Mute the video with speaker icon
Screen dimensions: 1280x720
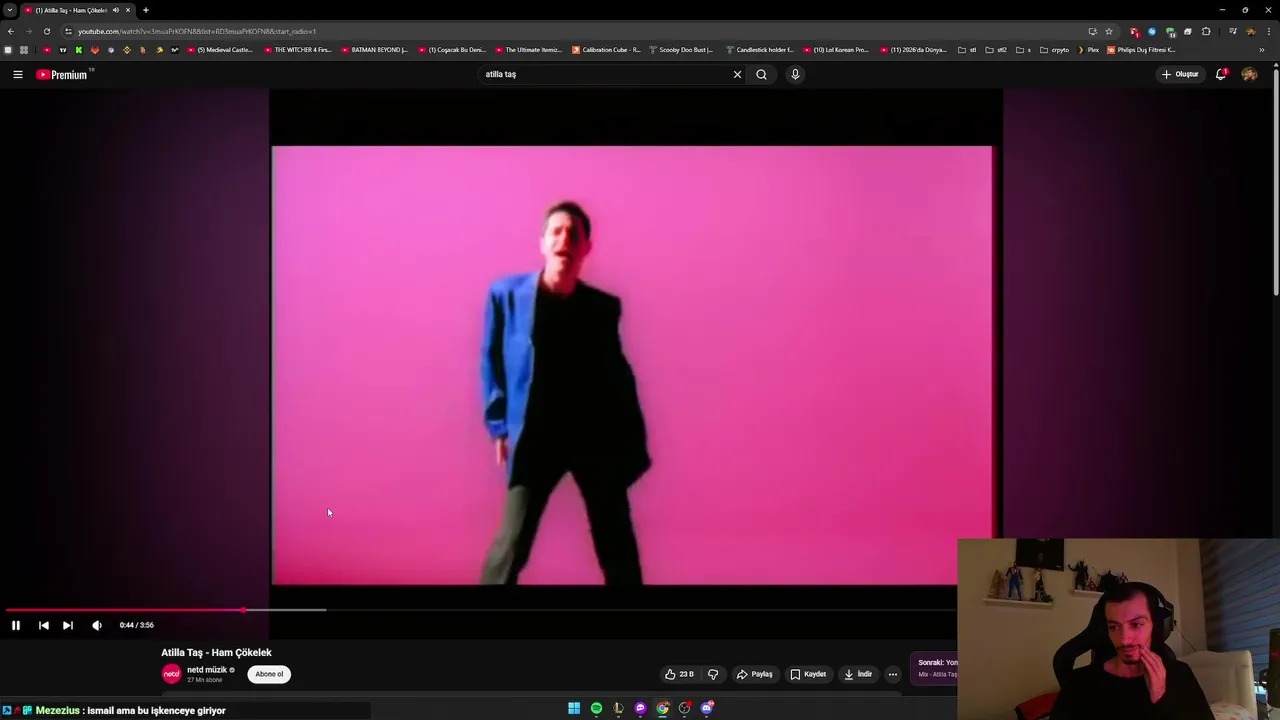pyautogui.click(x=97, y=625)
